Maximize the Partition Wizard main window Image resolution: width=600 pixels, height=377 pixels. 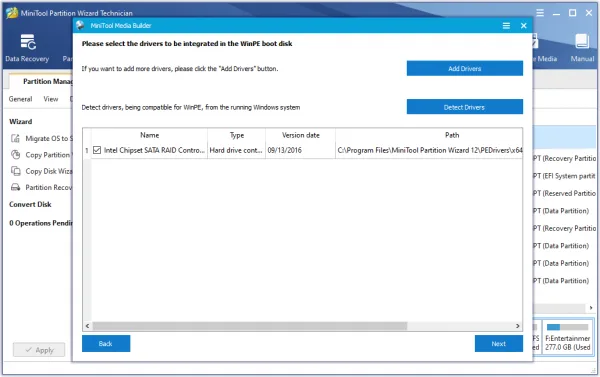tap(572, 13)
